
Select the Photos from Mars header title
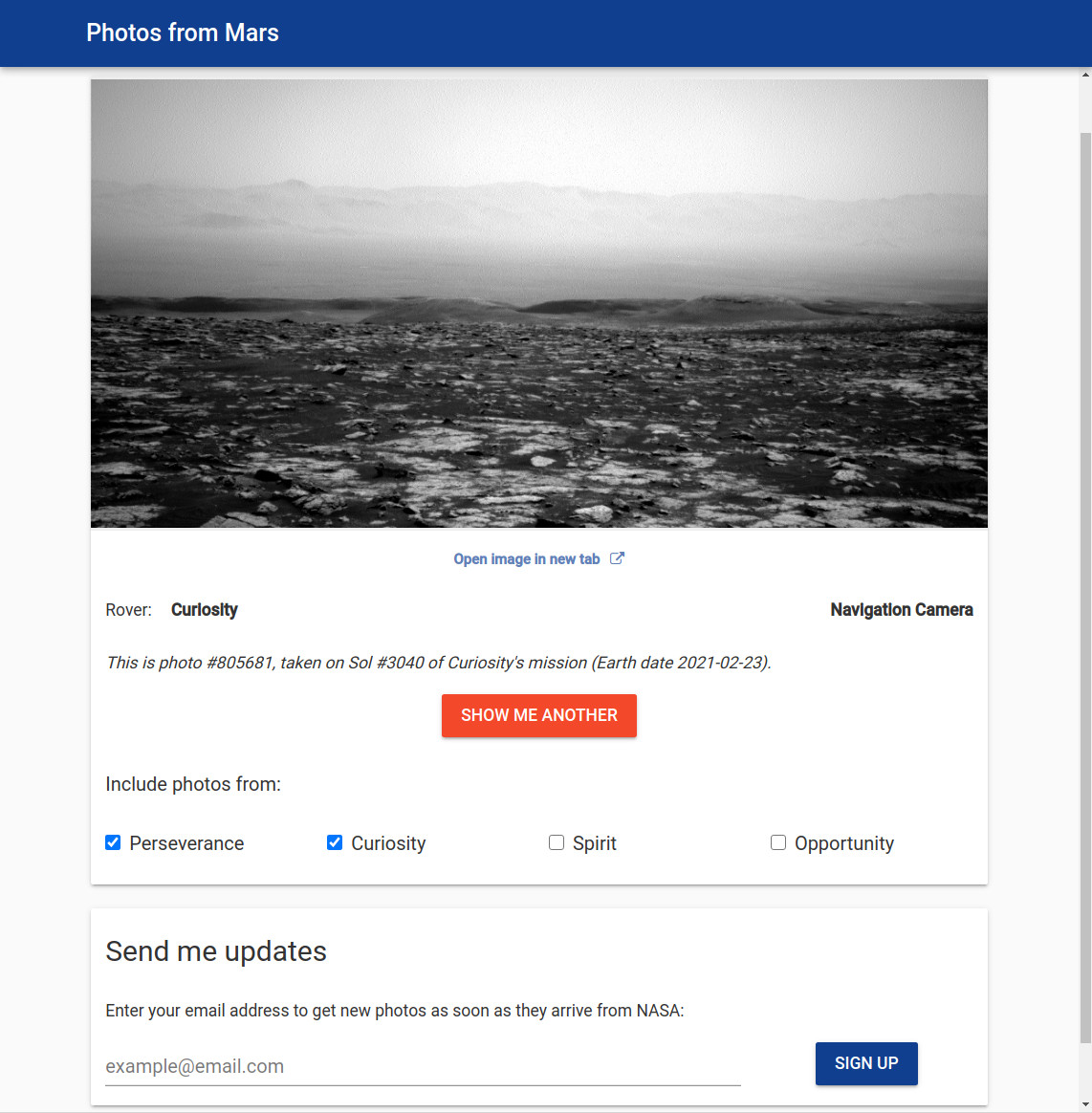183,33
